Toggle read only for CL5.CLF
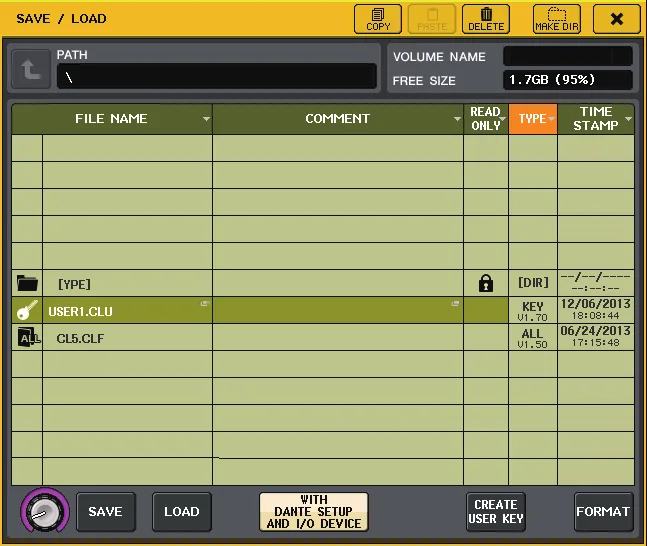The image size is (647, 546). 486,338
